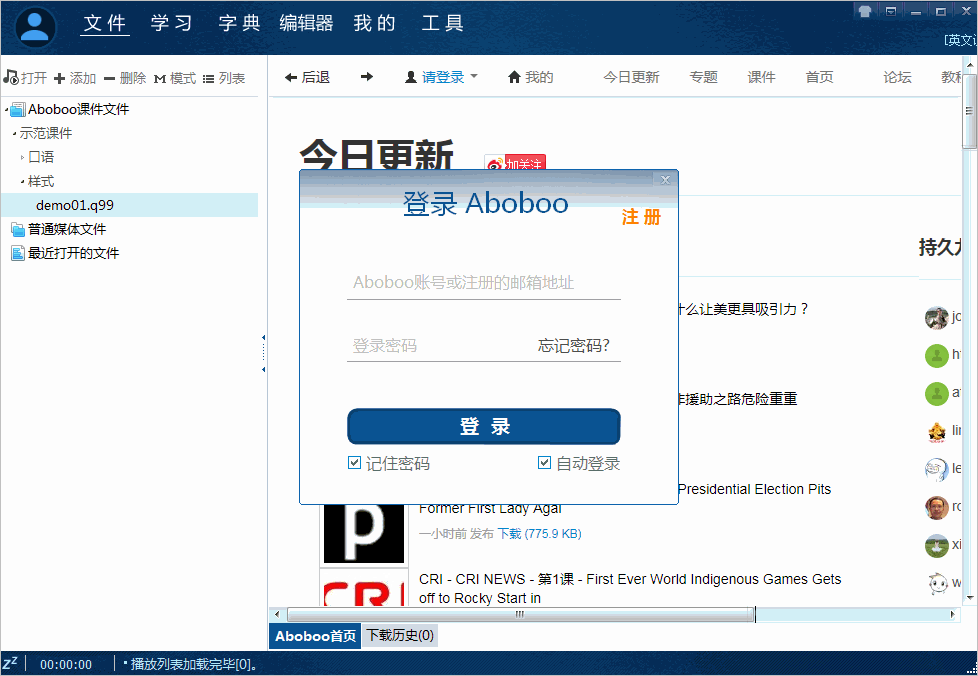Open the 文件 menu
The width and height of the screenshot is (978, 676).
point(105,23)
